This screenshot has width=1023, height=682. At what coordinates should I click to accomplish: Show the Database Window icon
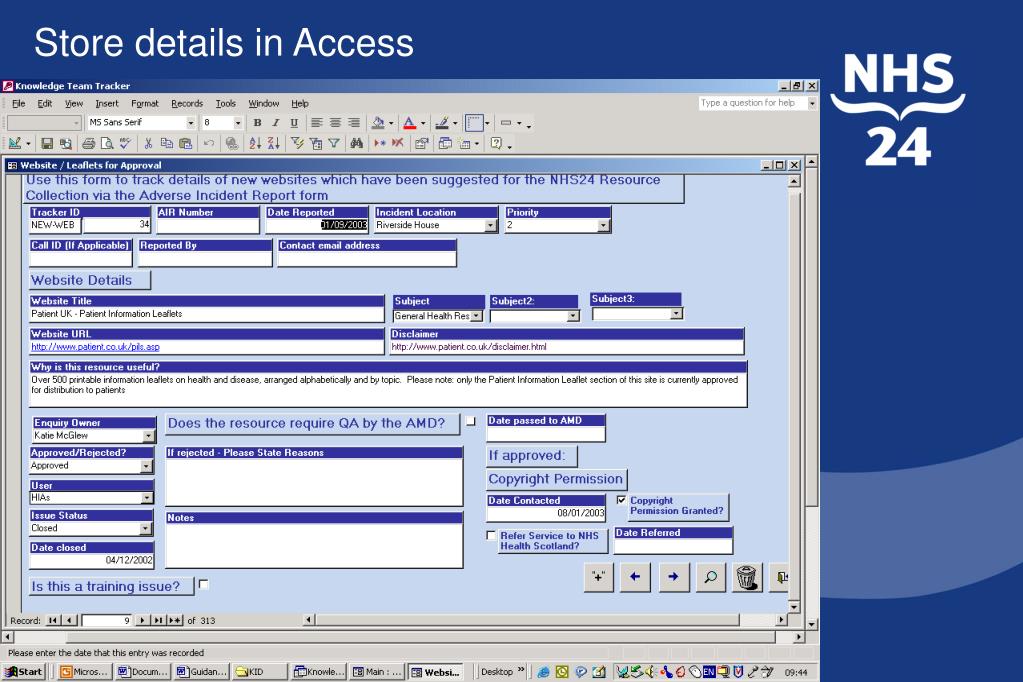(445, 144)
